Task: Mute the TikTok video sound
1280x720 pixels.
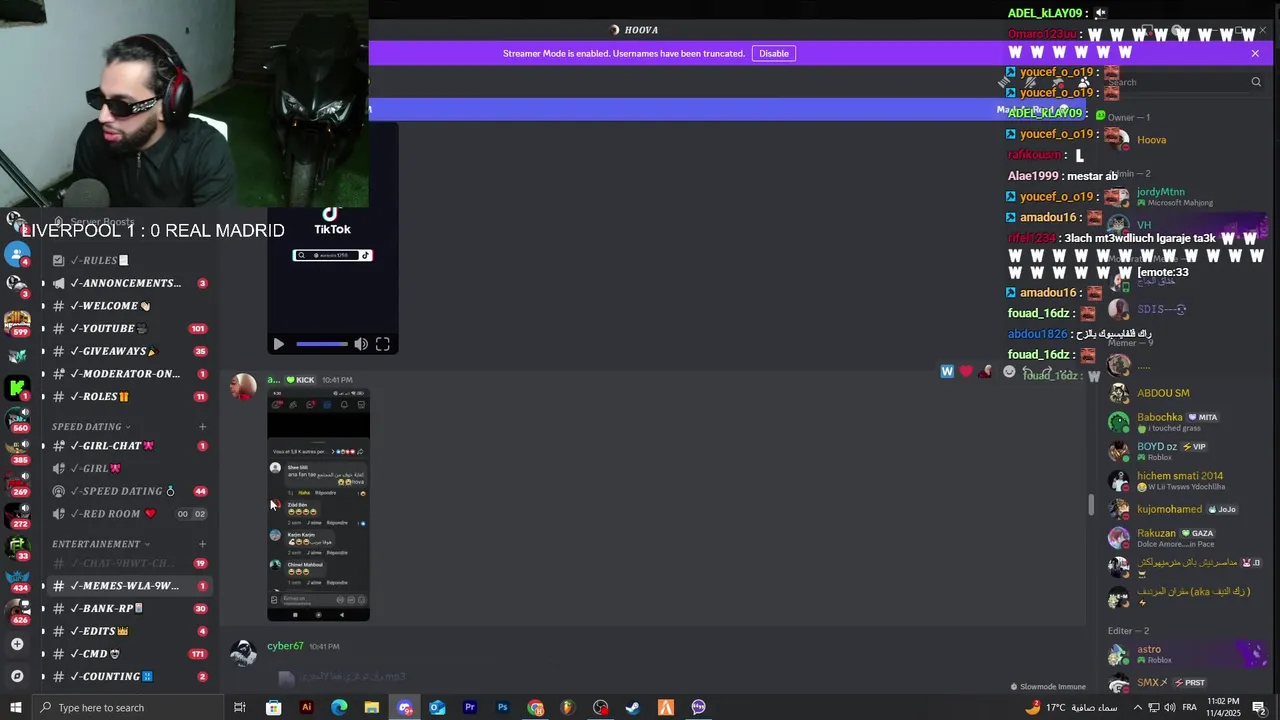Action: click(x=361, y=344)
